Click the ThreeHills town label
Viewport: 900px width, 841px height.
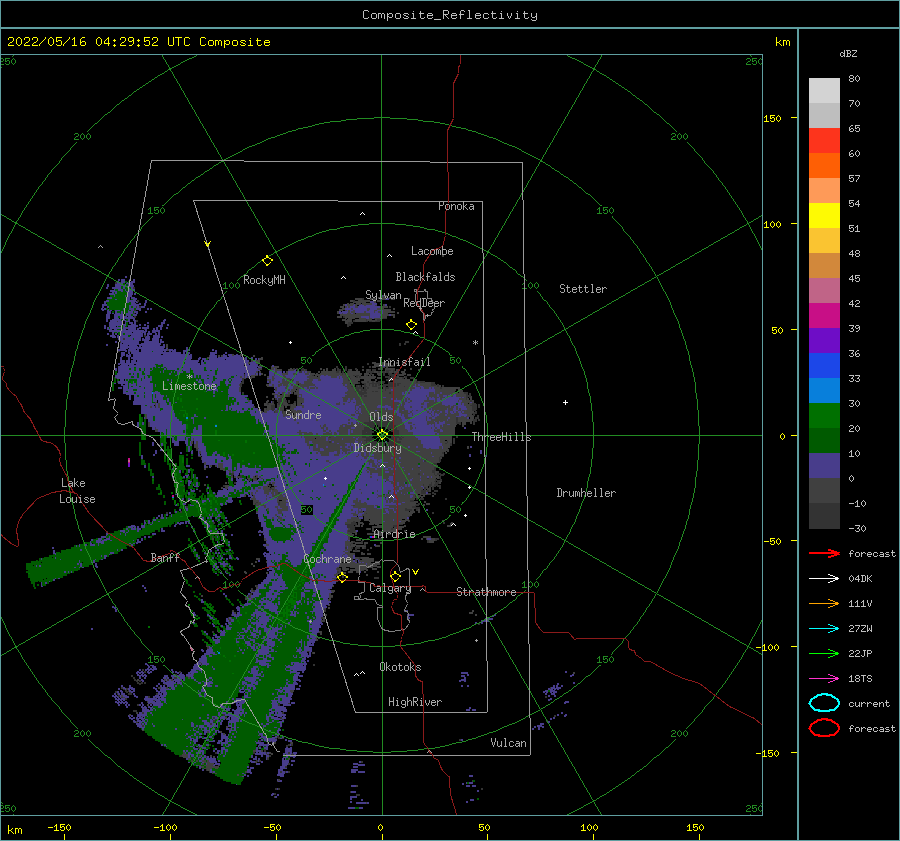tap(502, 437)
